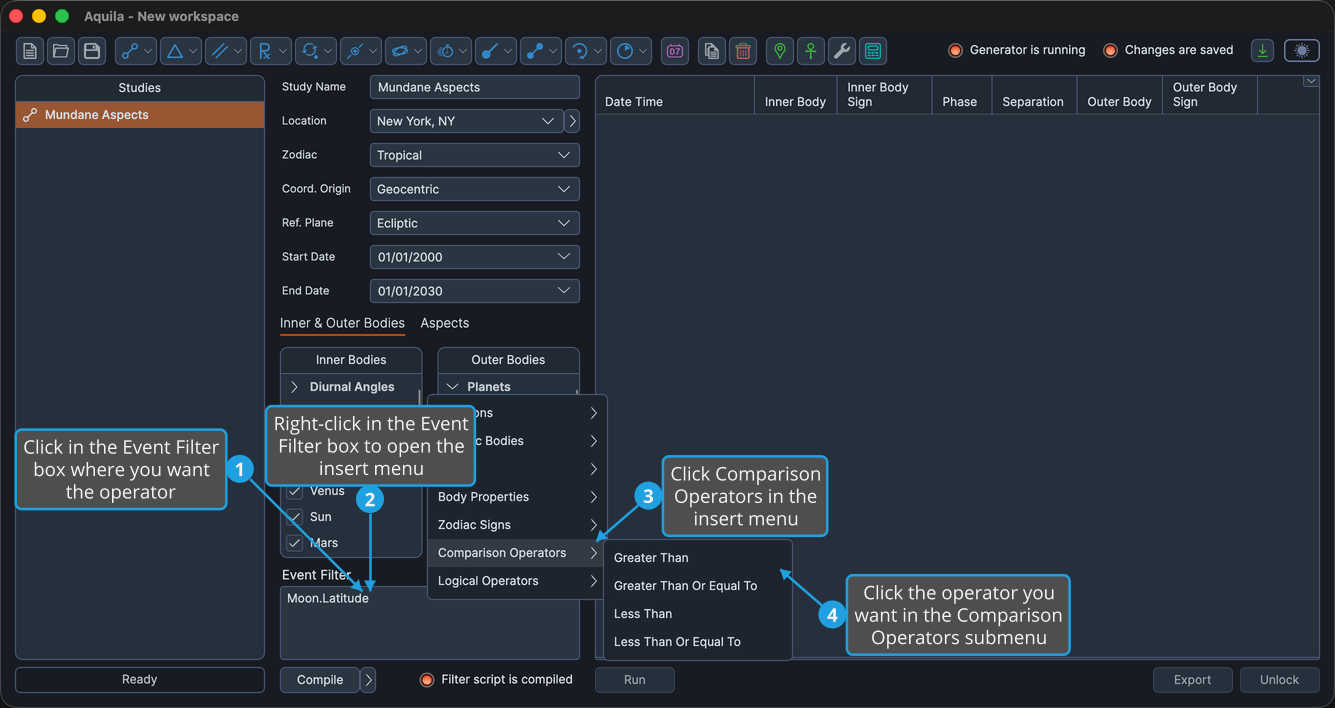Click the green download arrow icon
This screenshot has width=1335, height=708.
pos(1263,51)
